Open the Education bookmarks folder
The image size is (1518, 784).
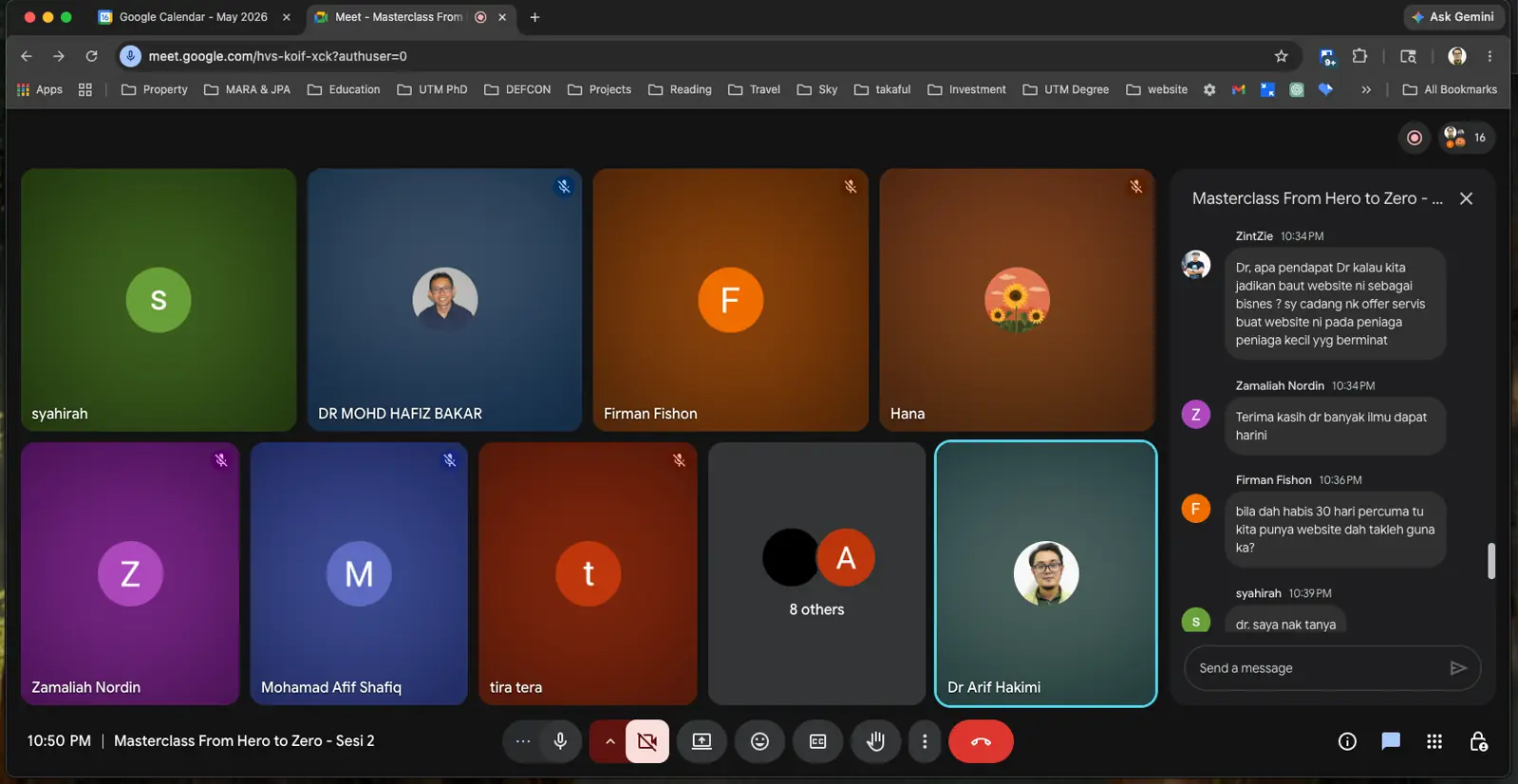(x=344, y=89)
